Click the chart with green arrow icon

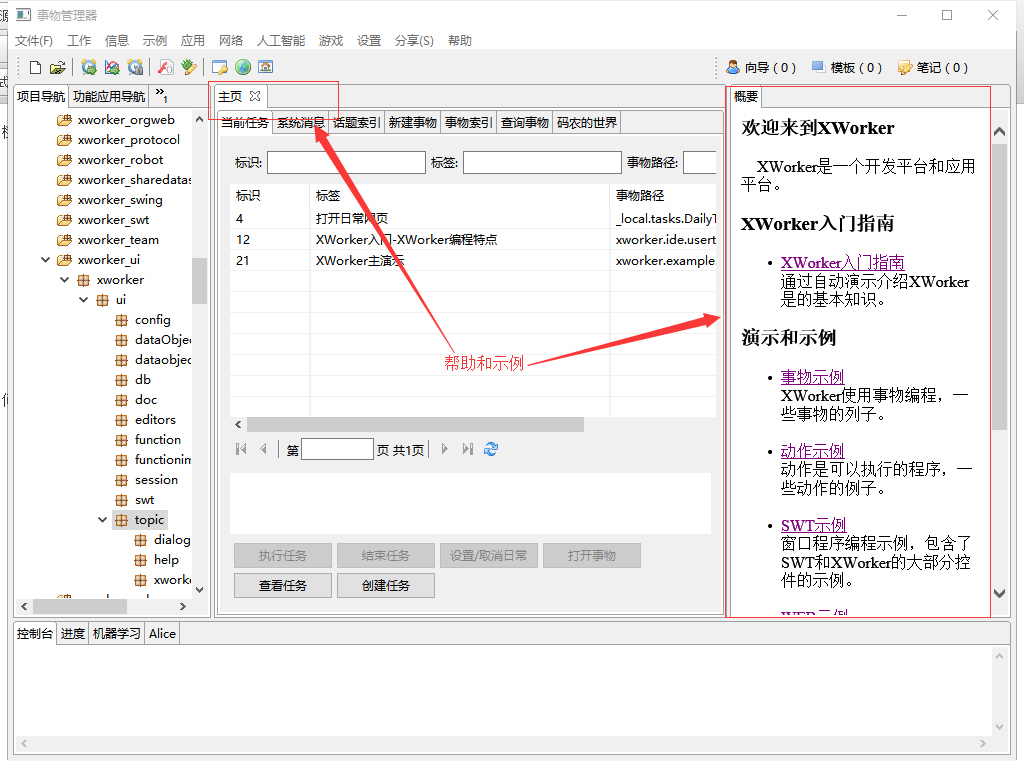click(112, 67)
